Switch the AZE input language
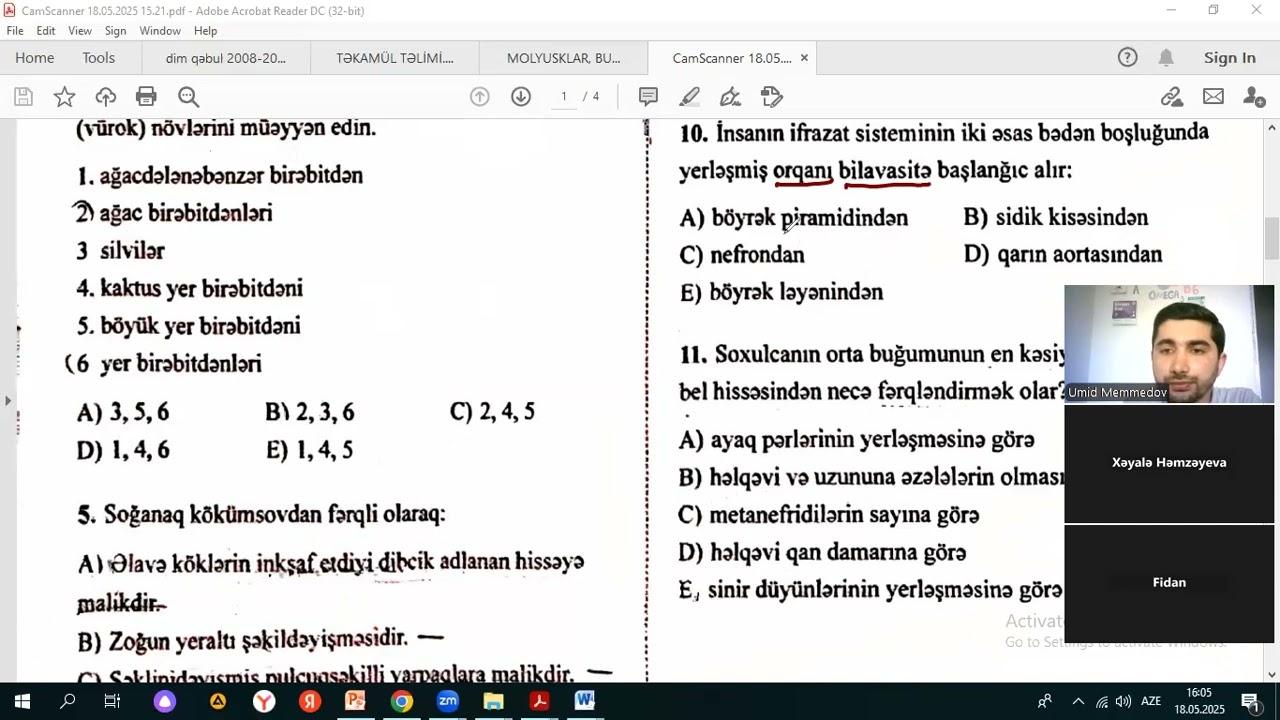The width and height of the screenshot is (1280, 720). pos(1151,702)
